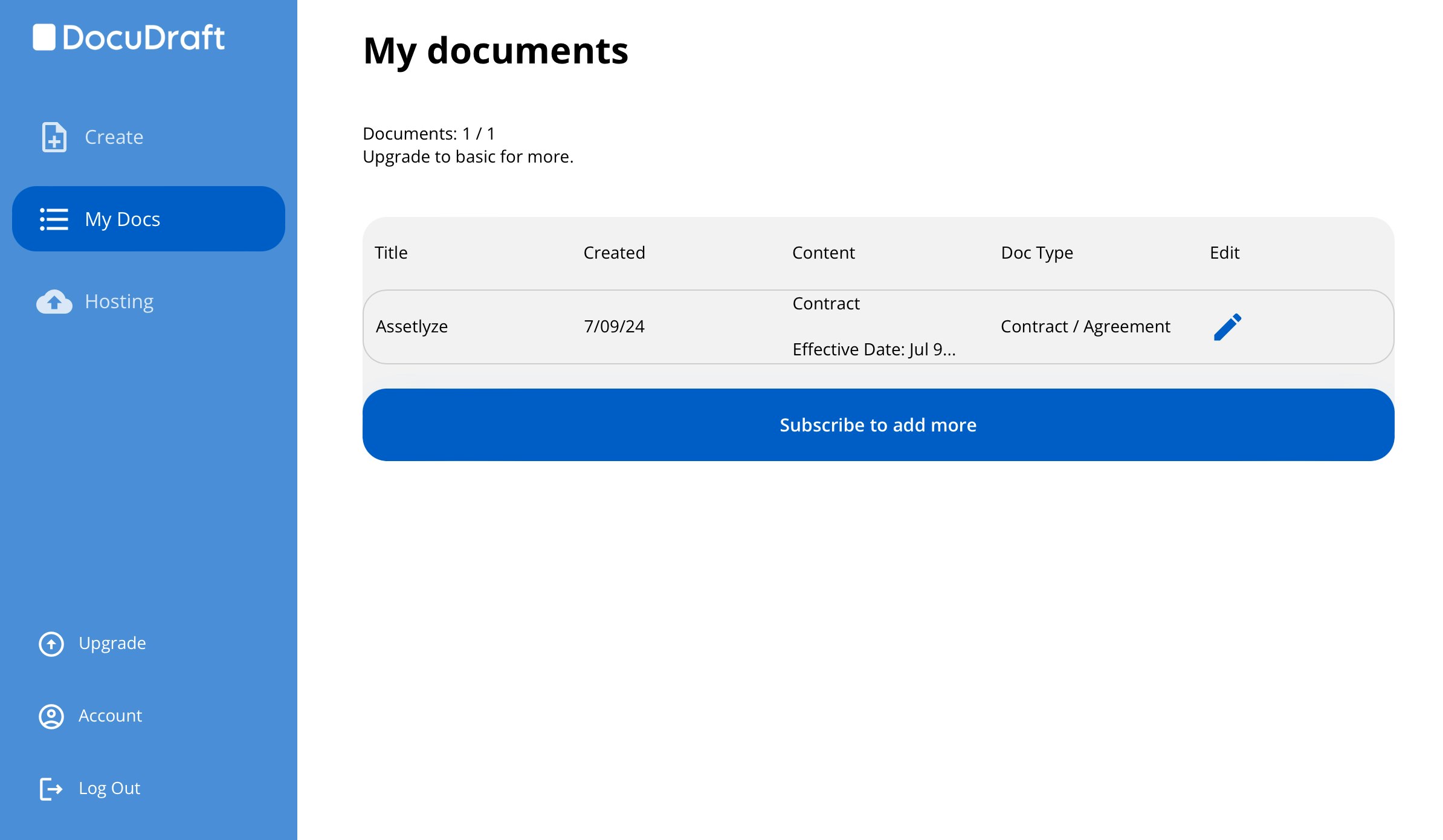Open the Create menu item
Screen dimensions: 1443x840
114,137
